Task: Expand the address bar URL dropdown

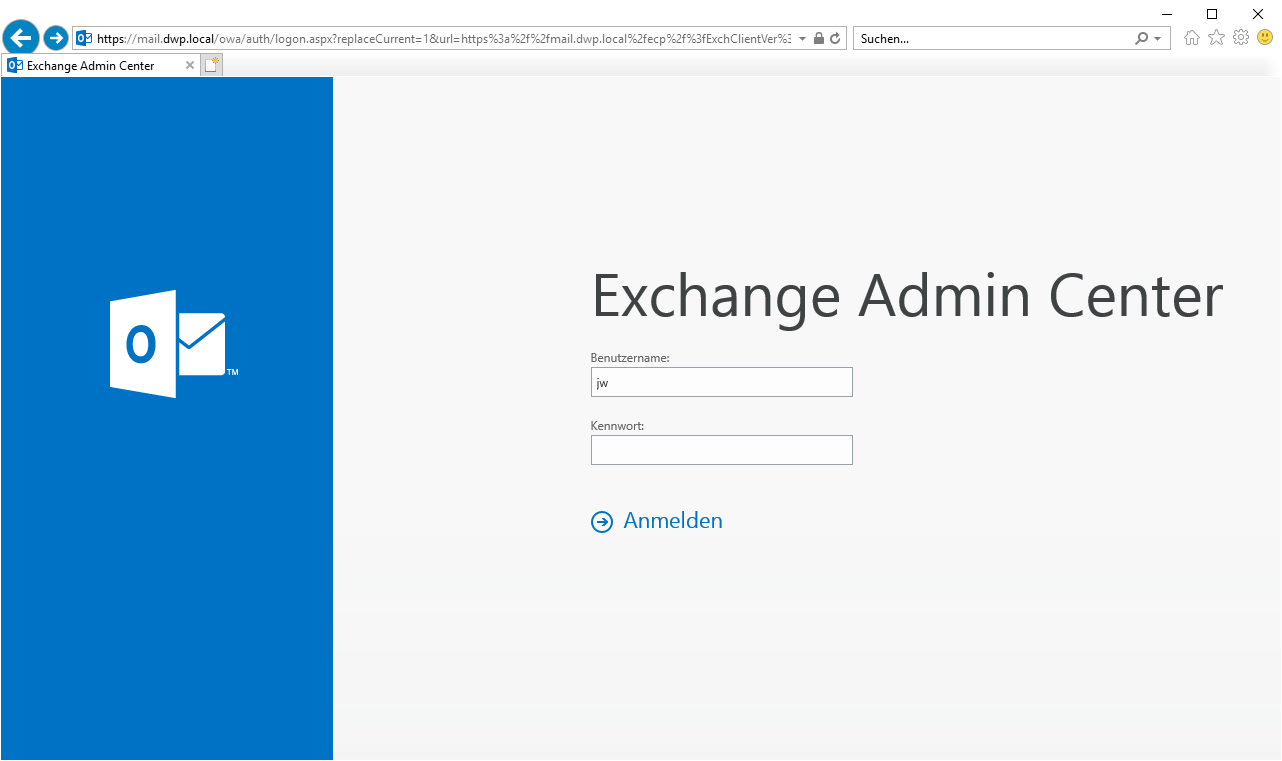Action: [802, 39]
